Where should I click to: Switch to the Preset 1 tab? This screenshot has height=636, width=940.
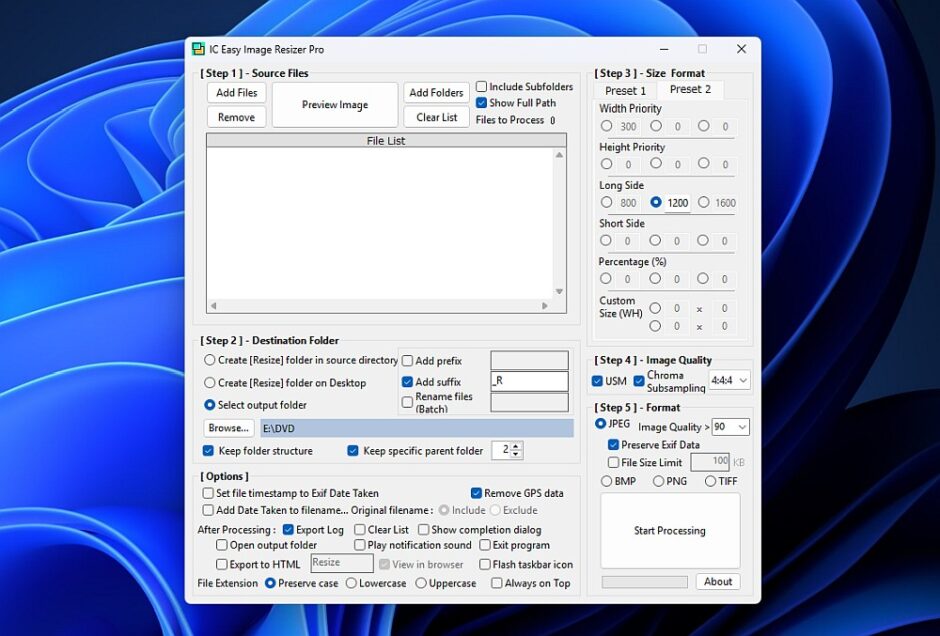click(x=626, y=91)
